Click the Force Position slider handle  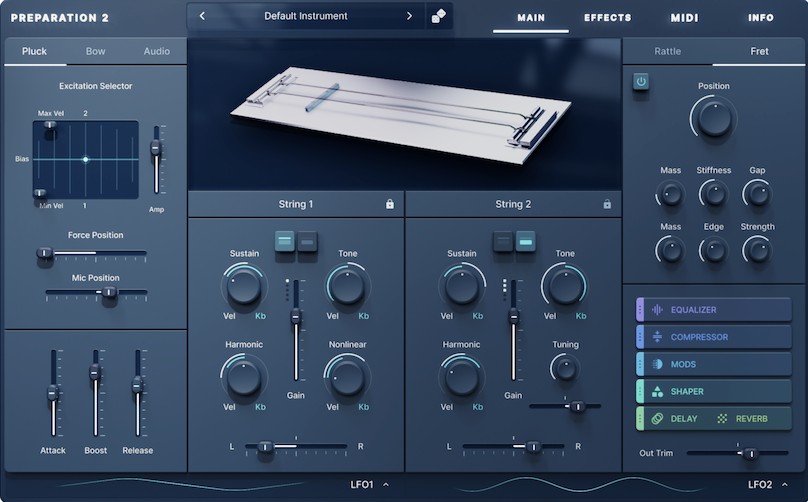click(45, 253)
